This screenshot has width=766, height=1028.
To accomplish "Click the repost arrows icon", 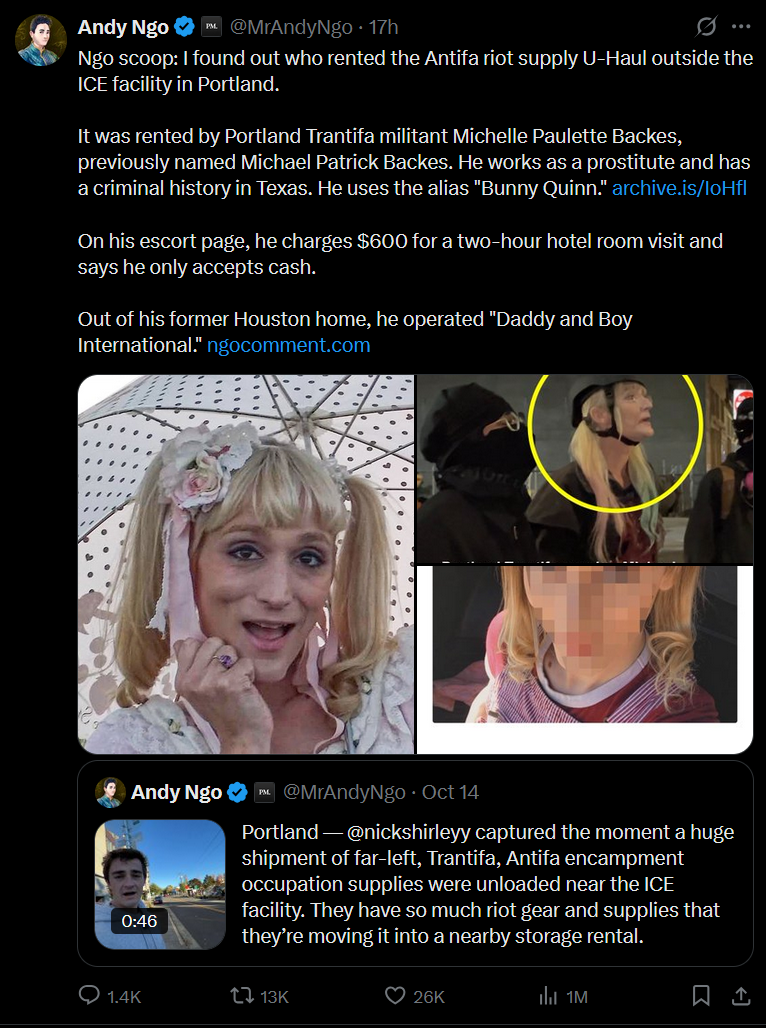I will coord(241,996).
